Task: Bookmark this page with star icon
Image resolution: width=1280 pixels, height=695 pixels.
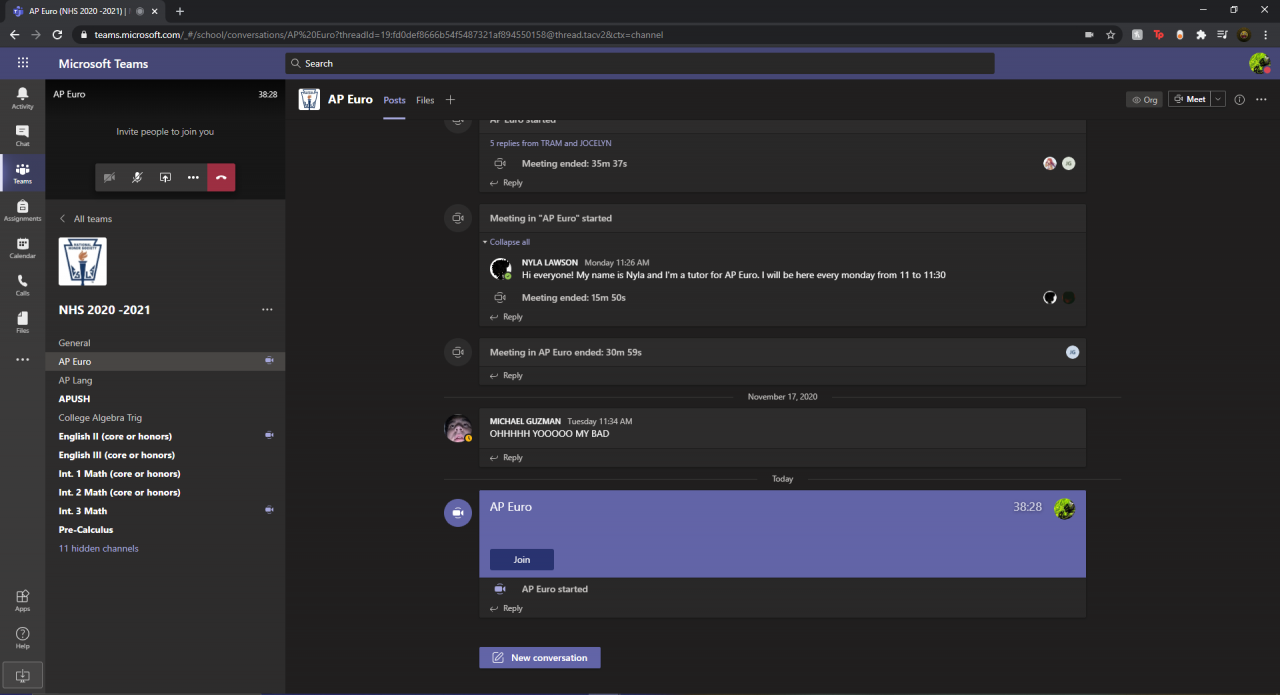Action: click(x=1111, y=34)
